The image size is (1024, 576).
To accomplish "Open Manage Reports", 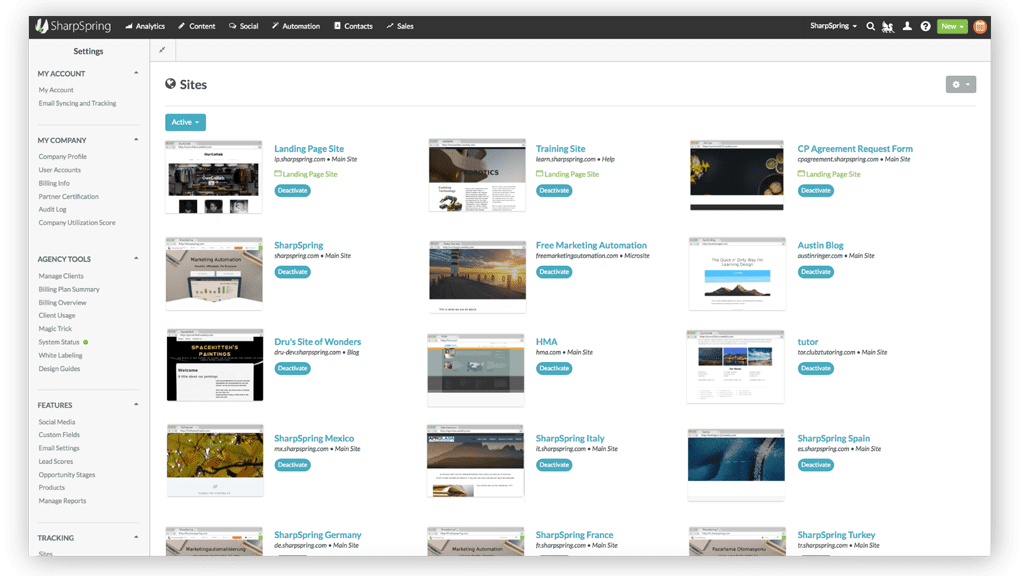I will pyautogui.click(x=63, y=501).
